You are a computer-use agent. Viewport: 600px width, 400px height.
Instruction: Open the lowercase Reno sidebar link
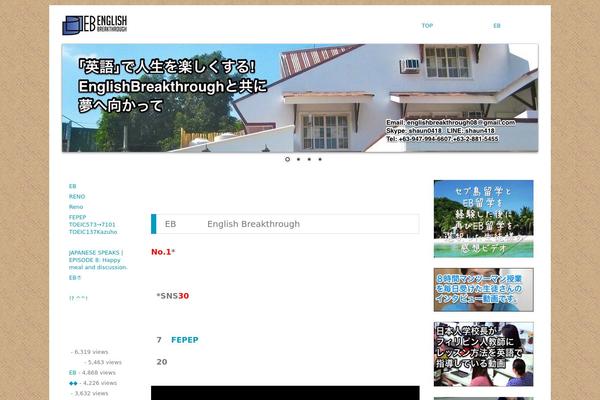point(76,207)
